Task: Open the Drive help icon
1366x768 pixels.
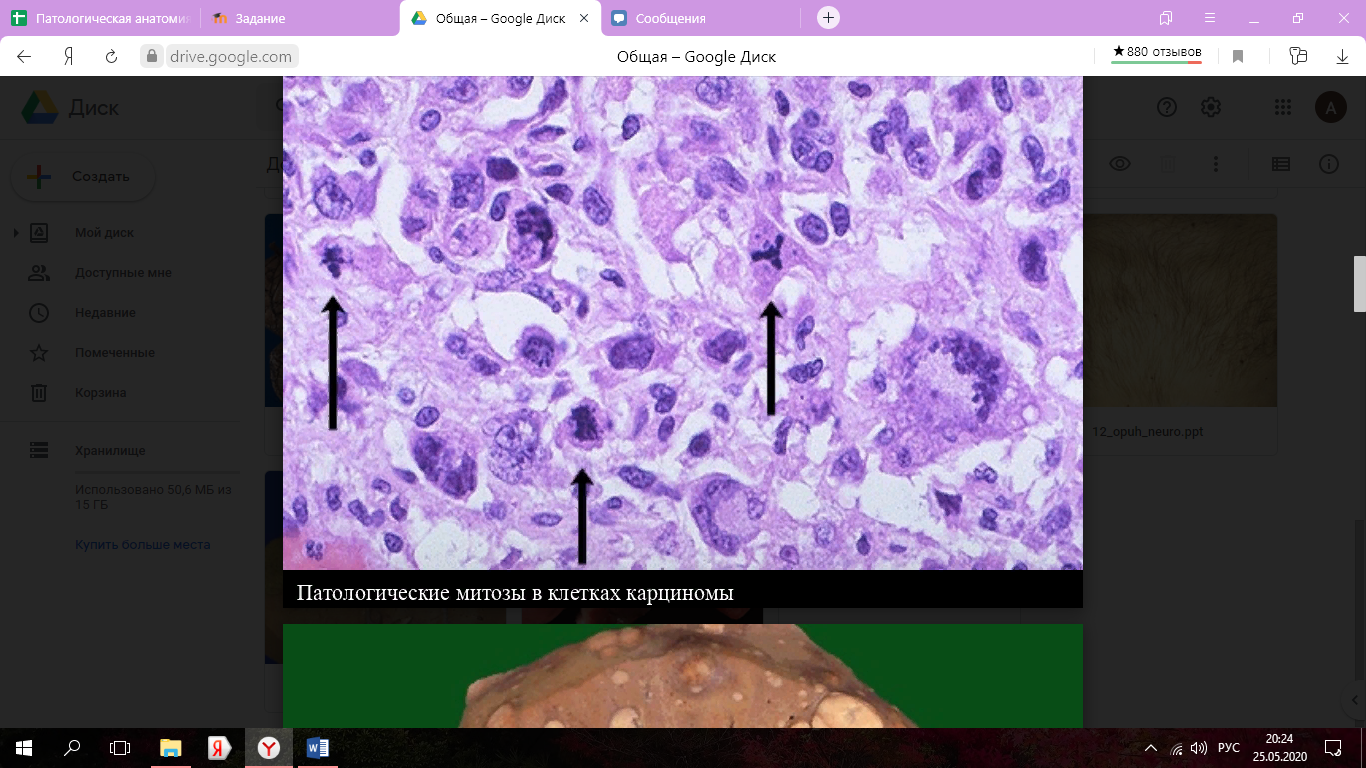Action: pos(1167,107)
